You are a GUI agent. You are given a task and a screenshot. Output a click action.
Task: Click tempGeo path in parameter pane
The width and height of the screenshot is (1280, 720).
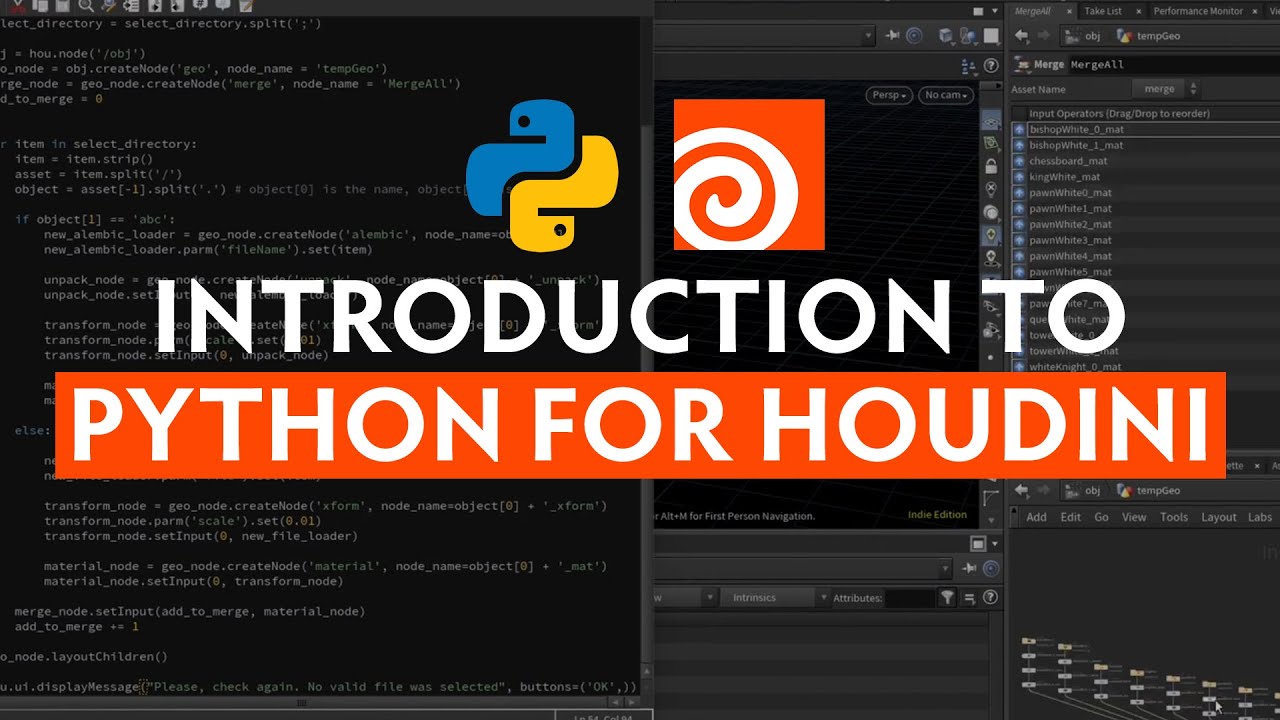pyautogui.click(x=1149, y=36)
